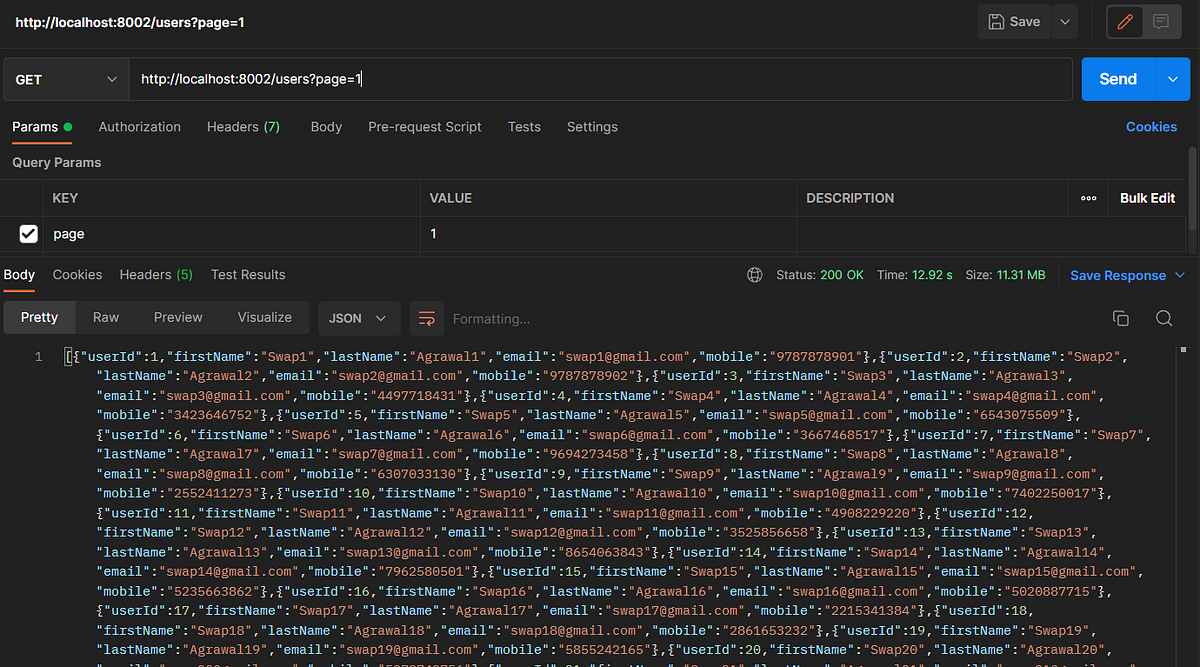Uncheck the page query parameter
The image size is (1200, 667).
[28, 233]
